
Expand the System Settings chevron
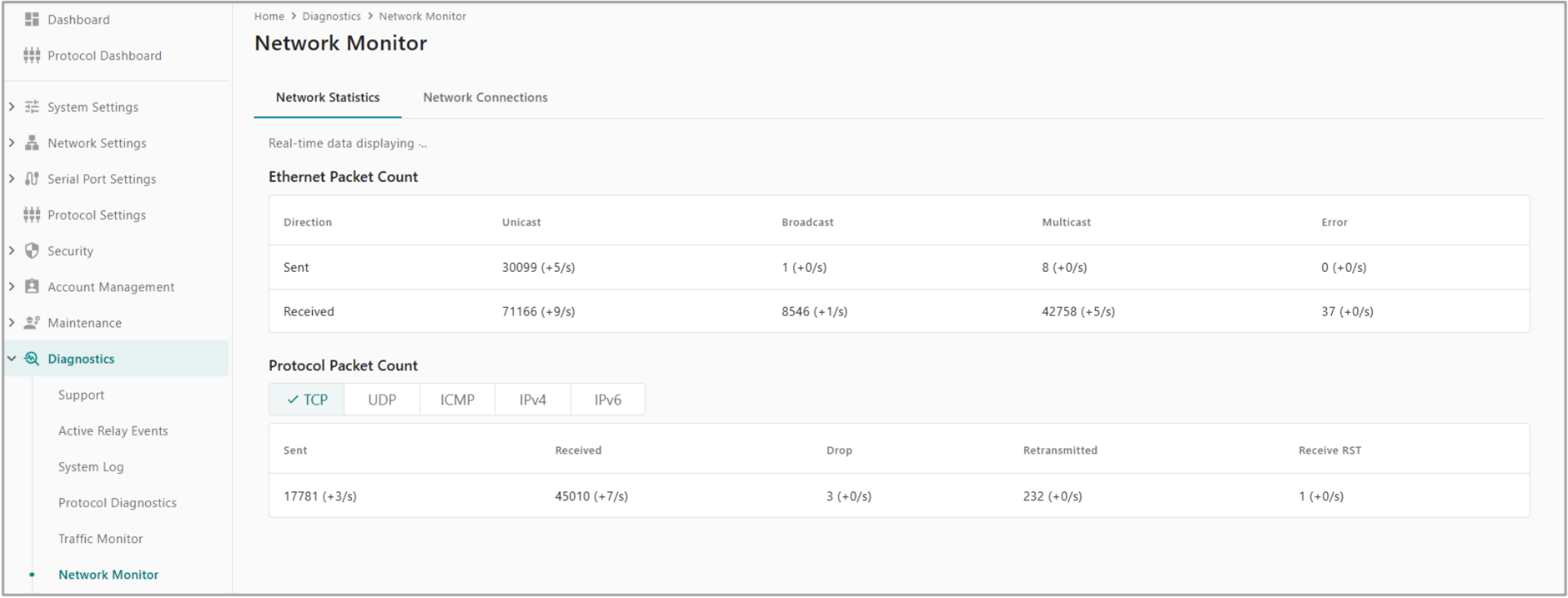[x=11, y=107]
